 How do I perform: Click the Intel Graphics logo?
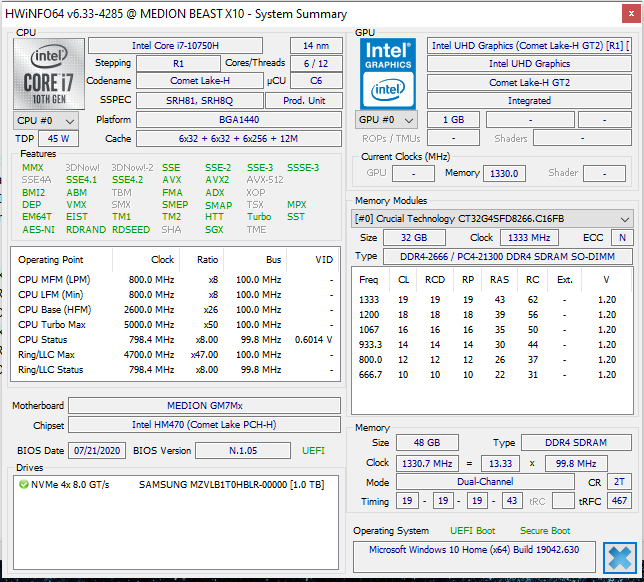[388, 74]
